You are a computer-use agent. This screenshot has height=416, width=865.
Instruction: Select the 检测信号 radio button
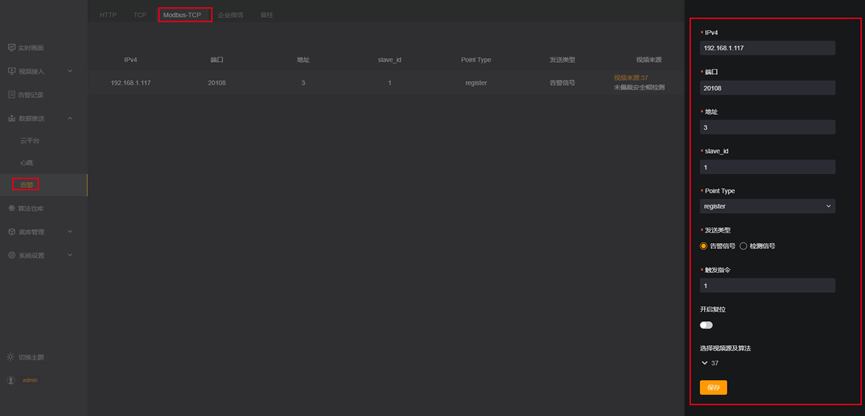(x=743, y=246)
